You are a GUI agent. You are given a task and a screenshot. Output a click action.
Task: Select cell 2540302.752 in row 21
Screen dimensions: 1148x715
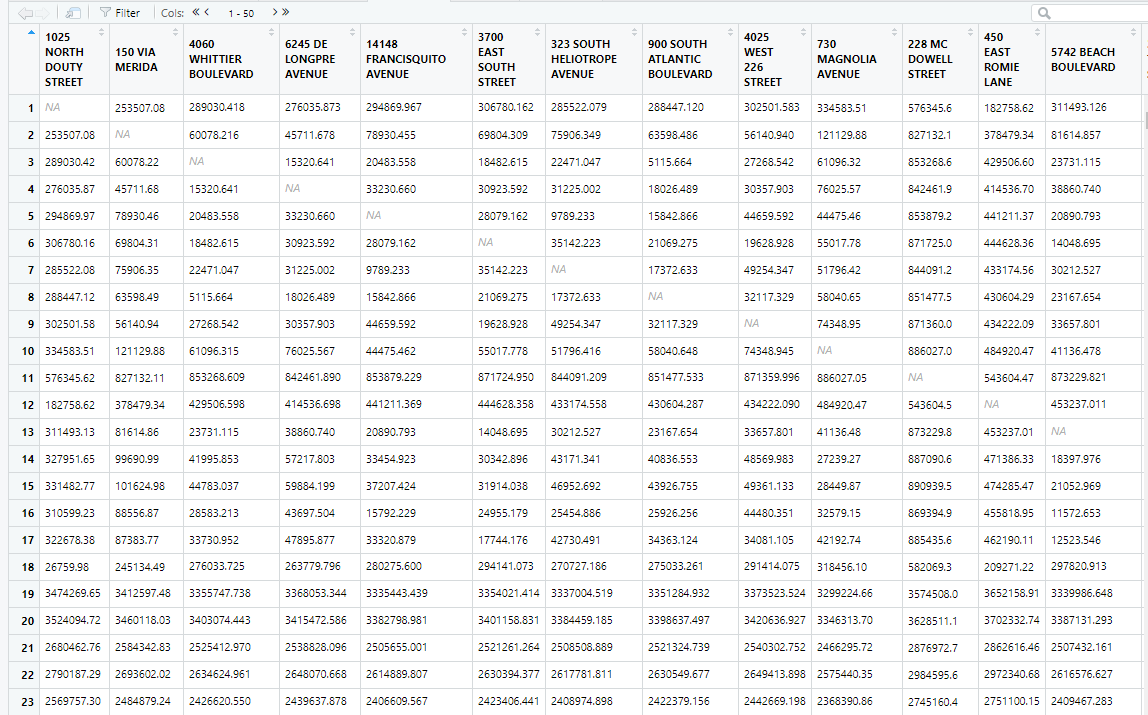[775, 647]
